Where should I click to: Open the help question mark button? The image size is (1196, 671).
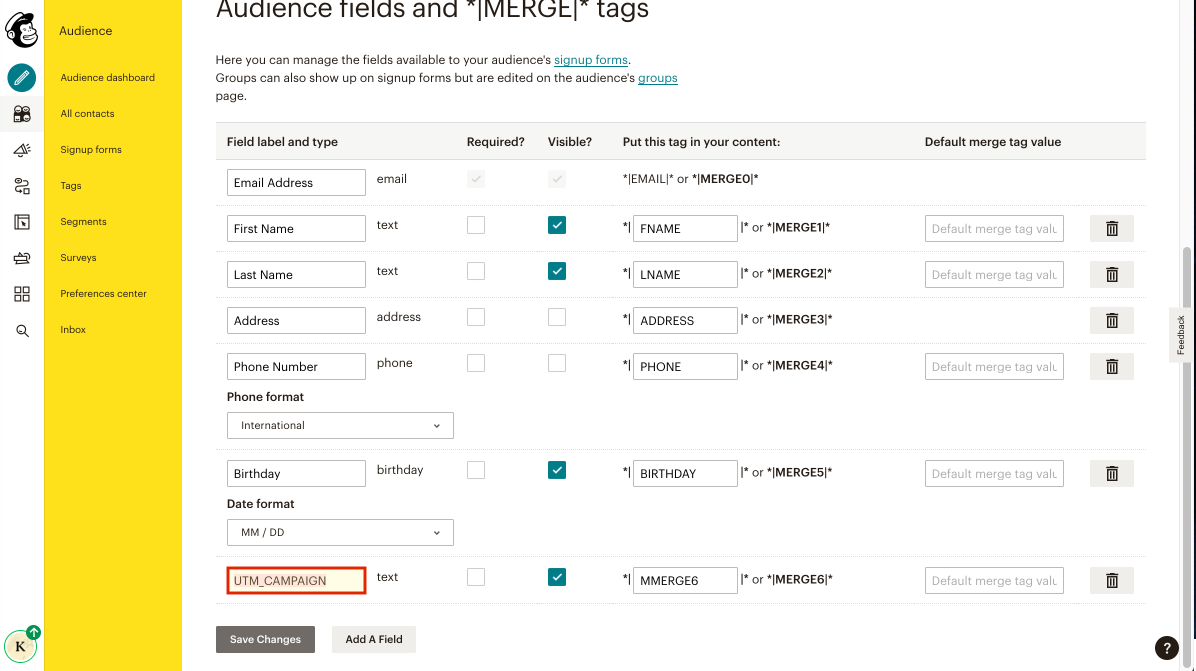1166,648
